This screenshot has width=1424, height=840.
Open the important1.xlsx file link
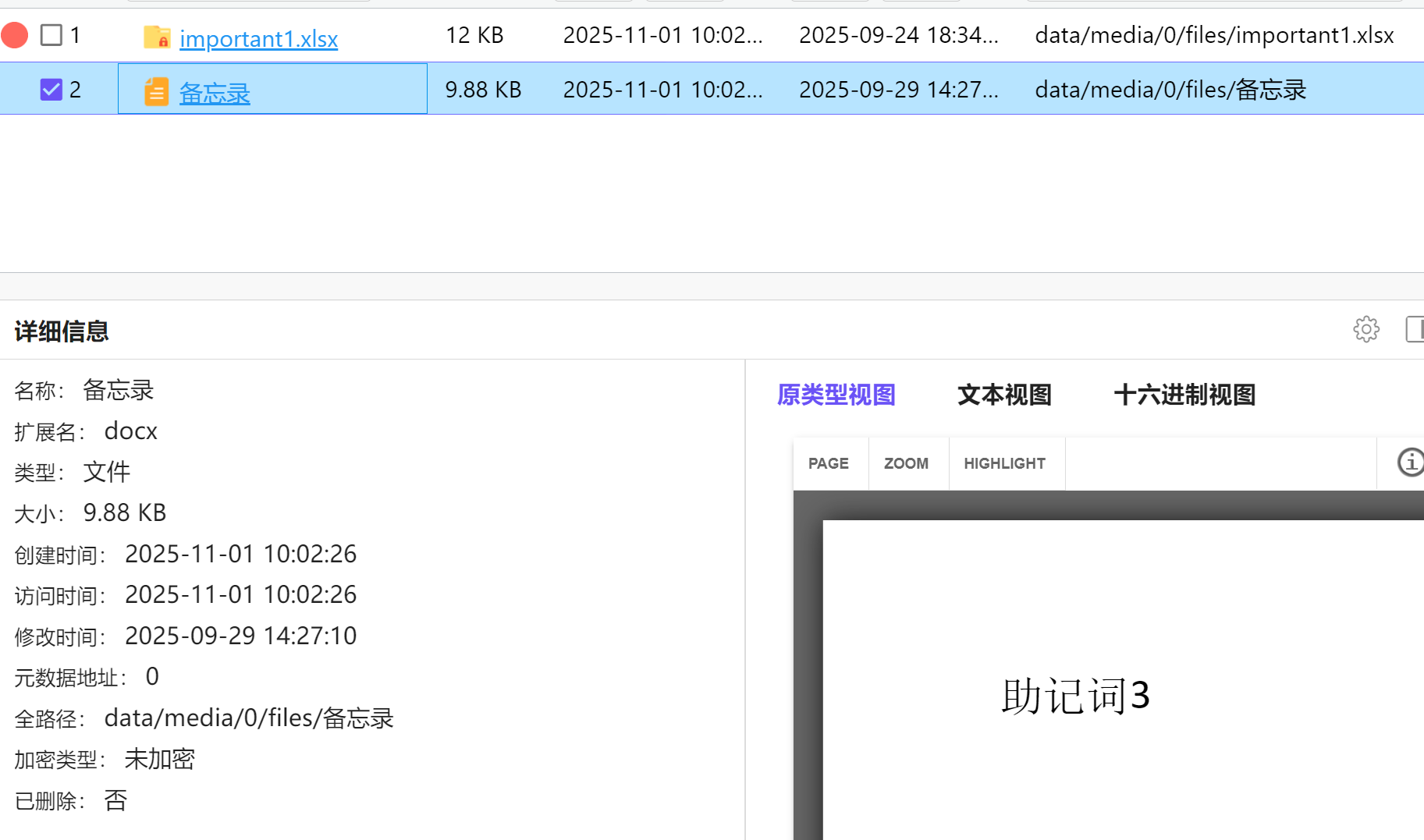tap(258, 38)
